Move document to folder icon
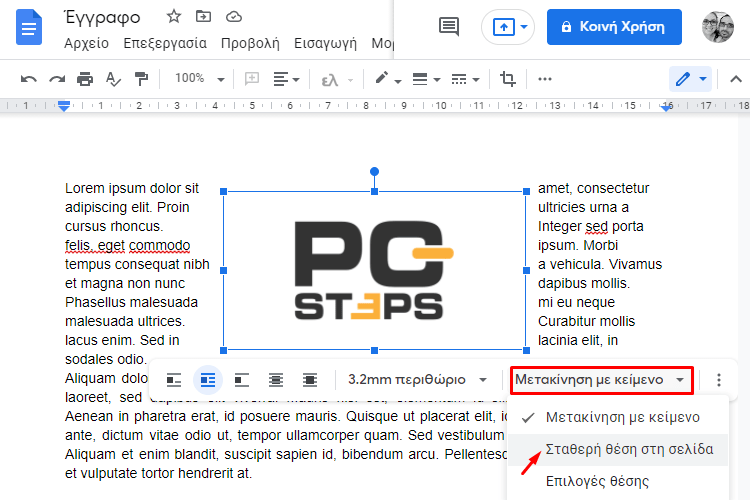Screen dimensions: 750x500 (203, 17)
